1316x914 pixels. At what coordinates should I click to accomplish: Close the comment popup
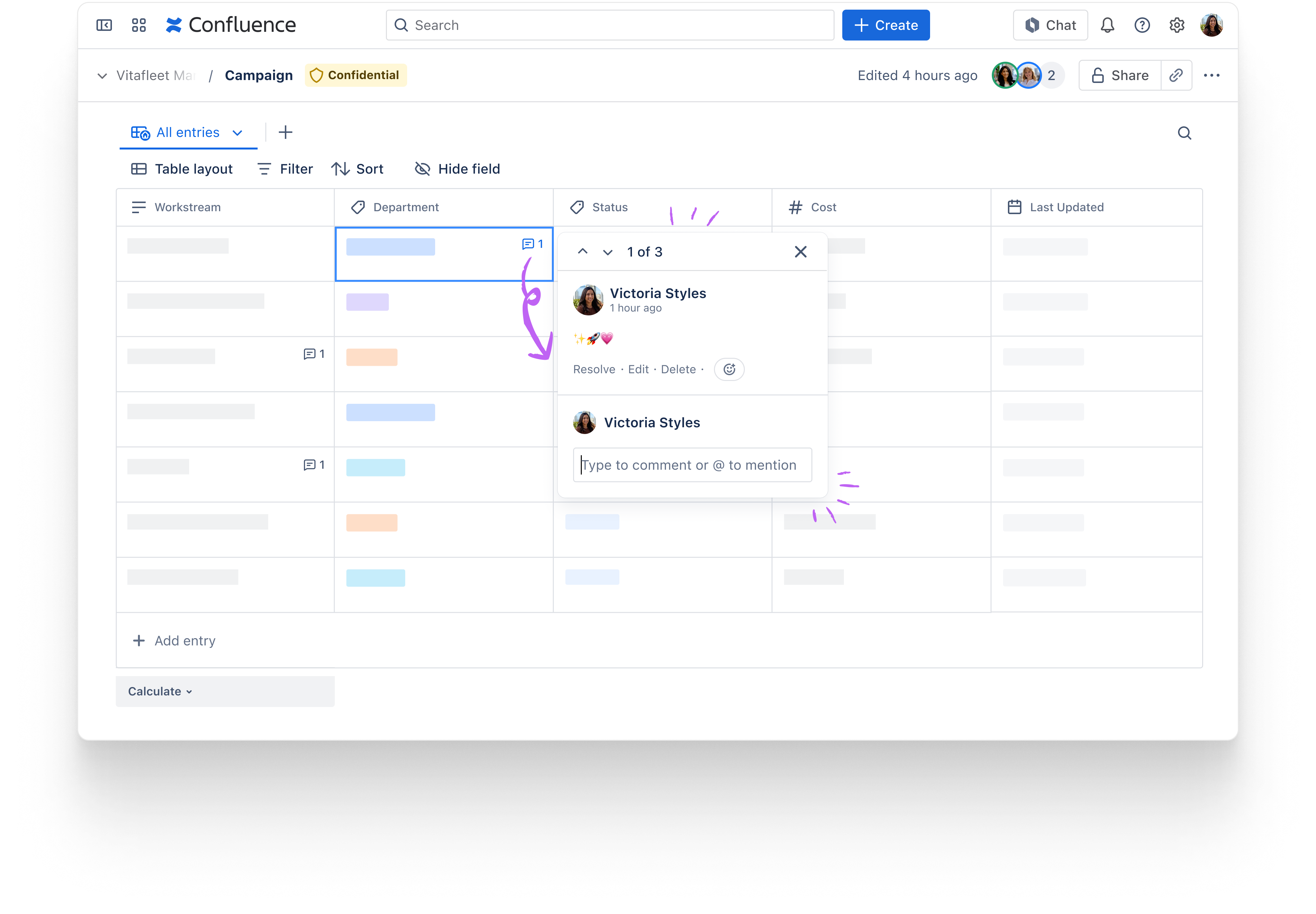[800, 251]
